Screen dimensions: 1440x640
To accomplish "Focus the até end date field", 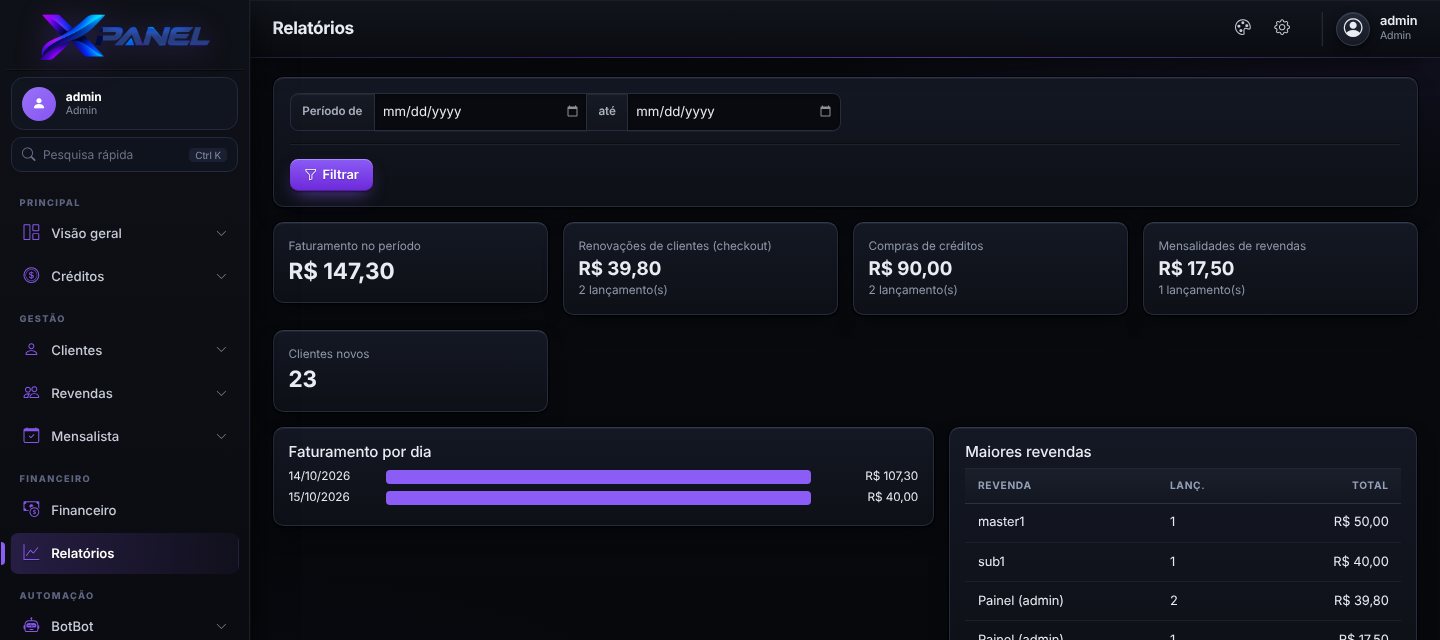I will (733, 112).
